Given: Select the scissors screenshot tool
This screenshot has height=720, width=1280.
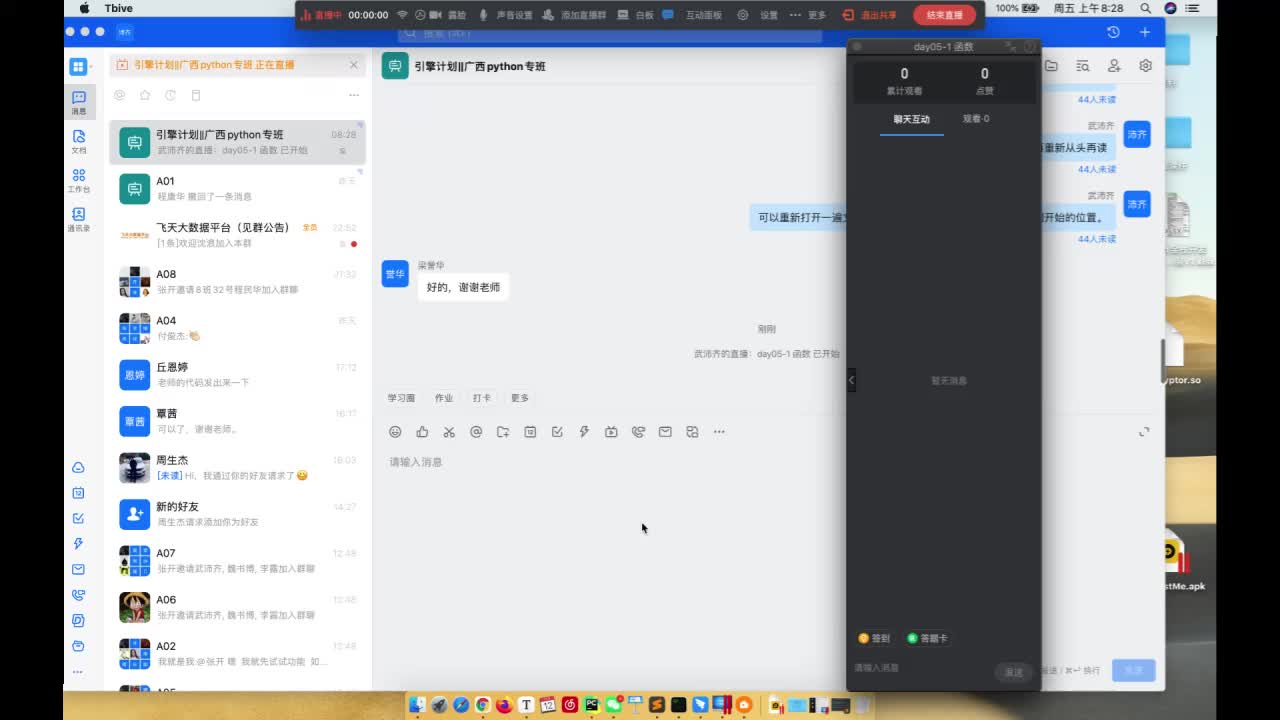Looking at the screenshot, I should [x=449, y=432].
